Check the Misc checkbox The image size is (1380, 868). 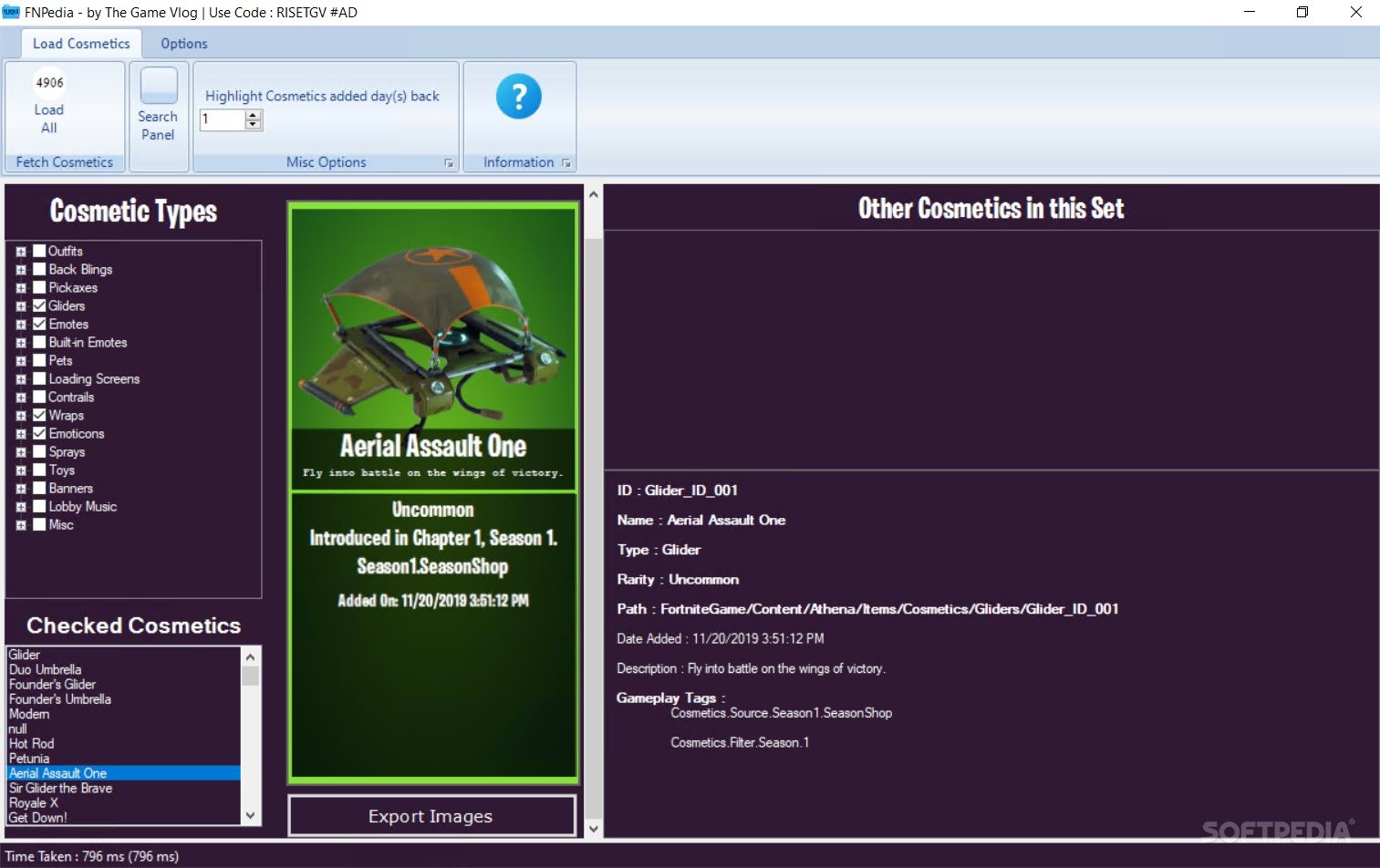pos(39,524)
